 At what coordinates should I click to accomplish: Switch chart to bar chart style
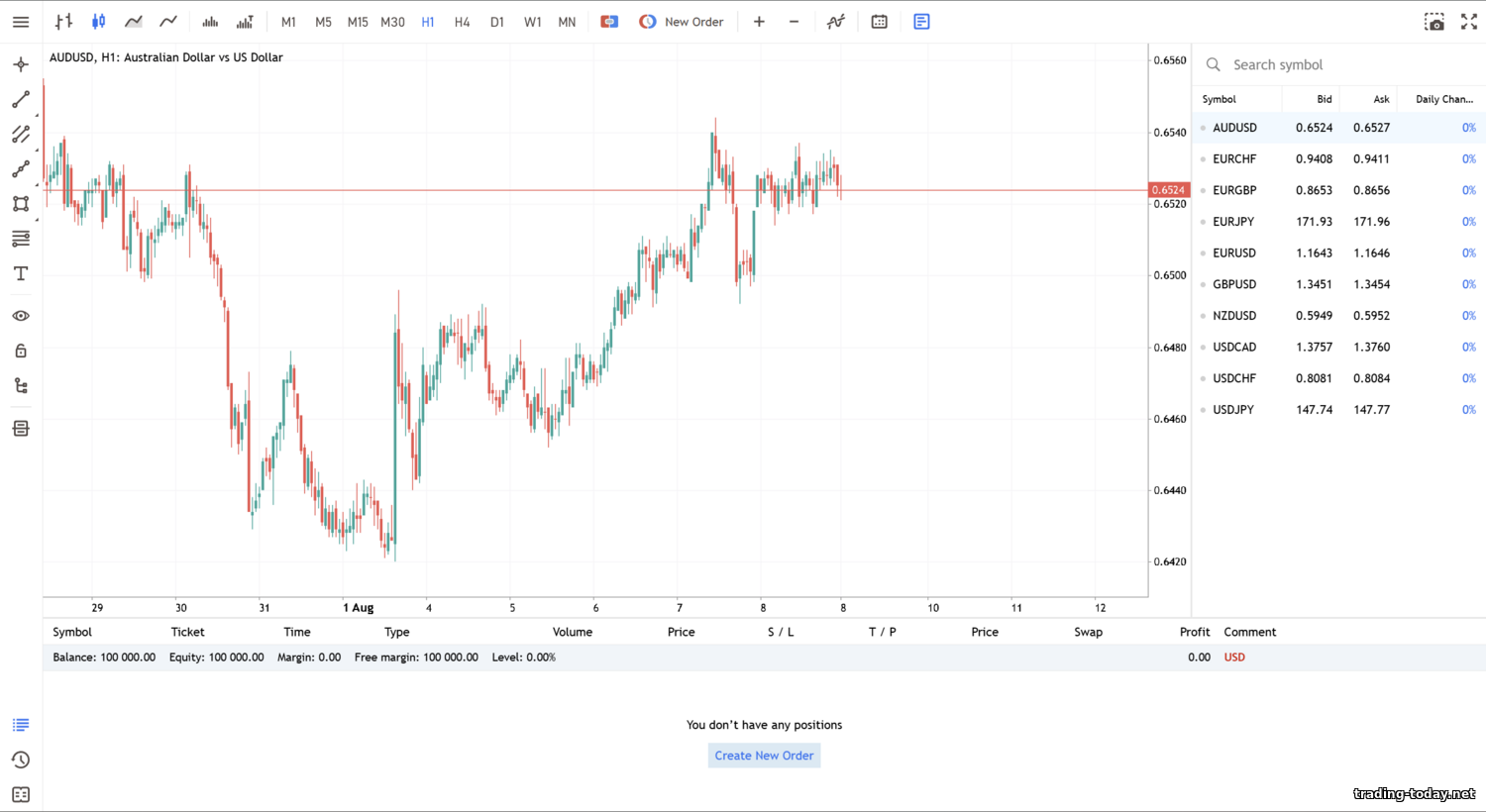64,22
